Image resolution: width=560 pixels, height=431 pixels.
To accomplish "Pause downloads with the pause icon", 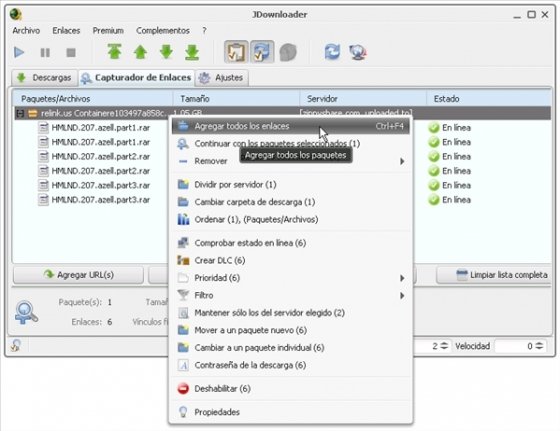I will pyautogui.click(x=45, y=53).
